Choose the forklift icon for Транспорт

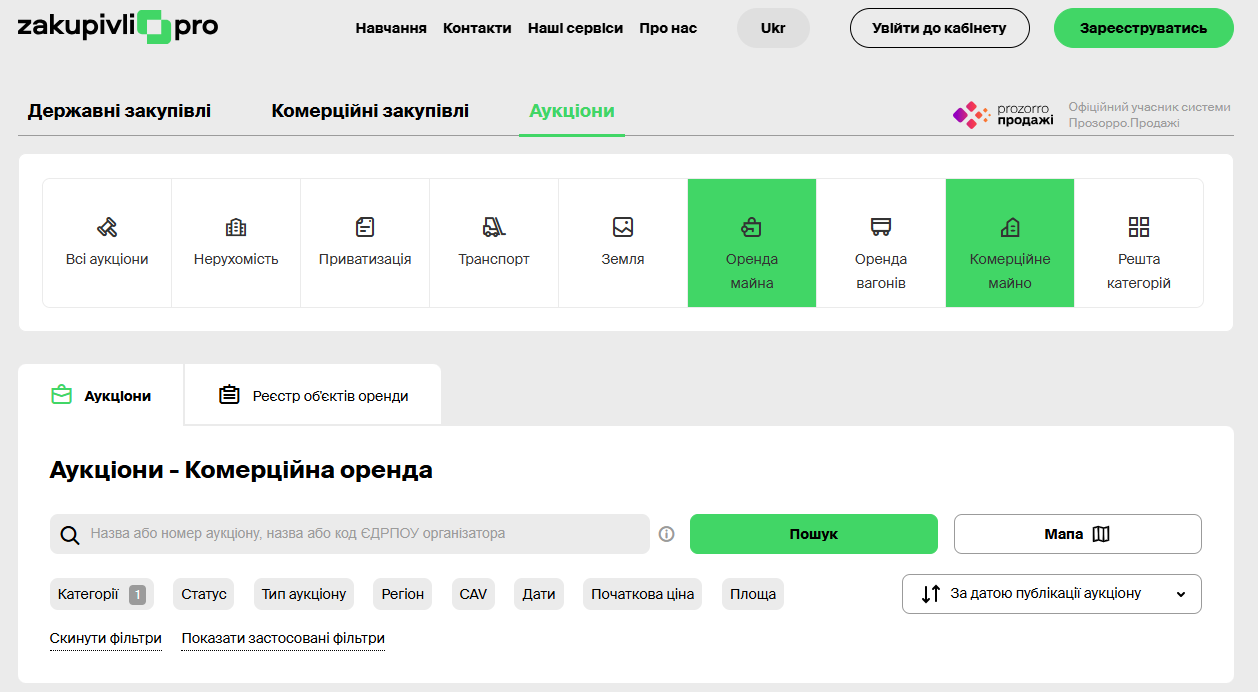tap(494, 227)
